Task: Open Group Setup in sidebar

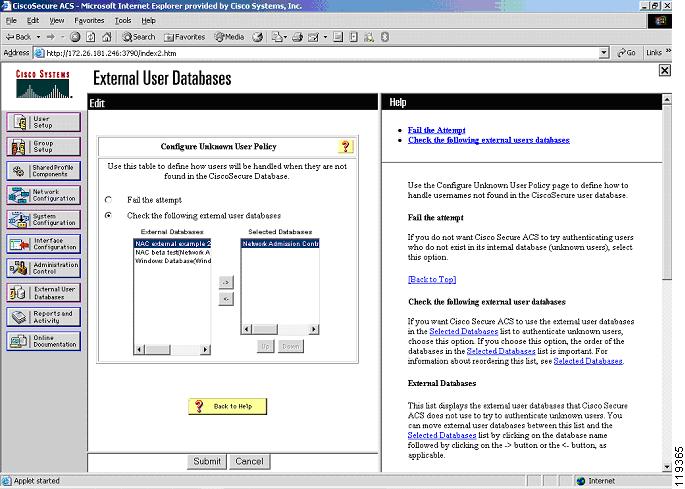Action: 43,146
